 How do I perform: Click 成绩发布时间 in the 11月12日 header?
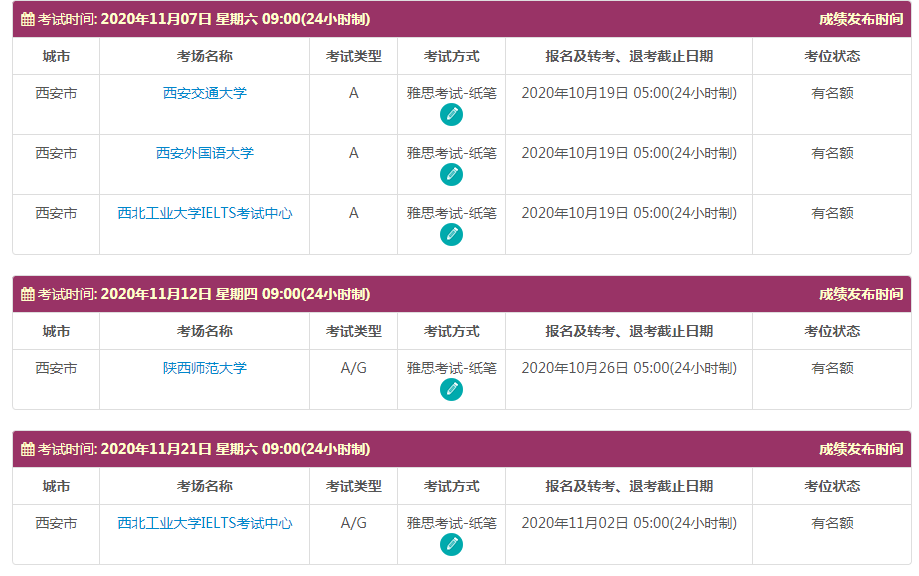pos(860,294)
